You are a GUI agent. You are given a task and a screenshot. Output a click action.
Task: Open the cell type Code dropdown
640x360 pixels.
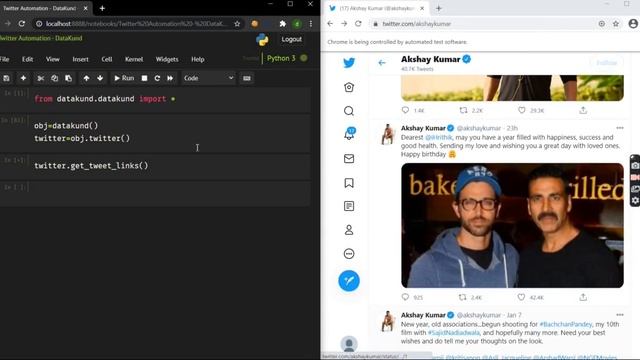point(208,78)
